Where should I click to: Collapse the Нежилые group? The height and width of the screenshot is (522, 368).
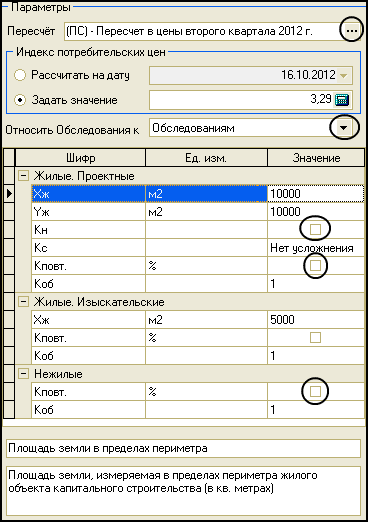(23, 374)
